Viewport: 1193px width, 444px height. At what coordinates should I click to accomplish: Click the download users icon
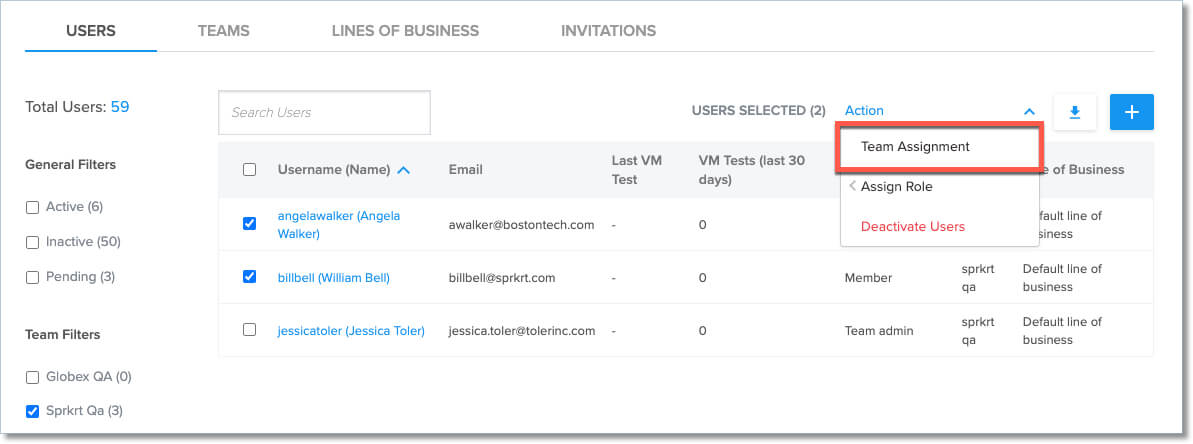point(1075,112)
